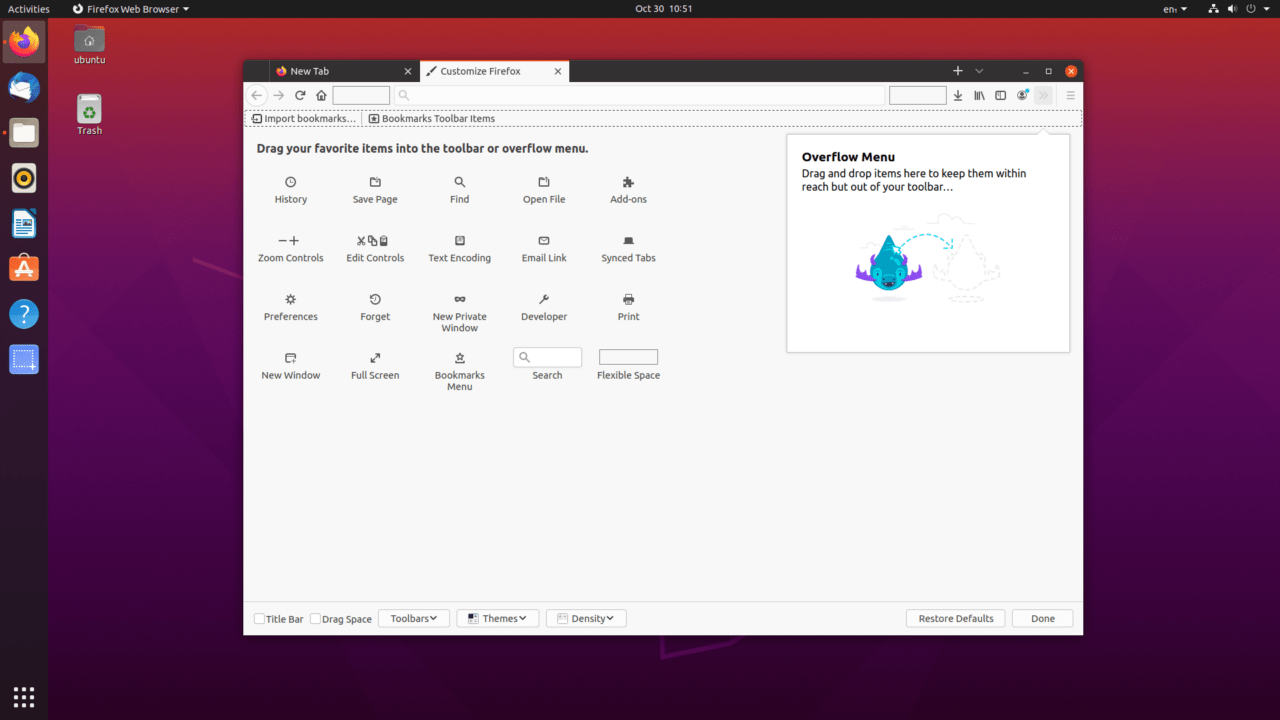Click the overflow menu chevron in toolbar
Viewport: 1280px width, 720px height.
[1043, 95]
